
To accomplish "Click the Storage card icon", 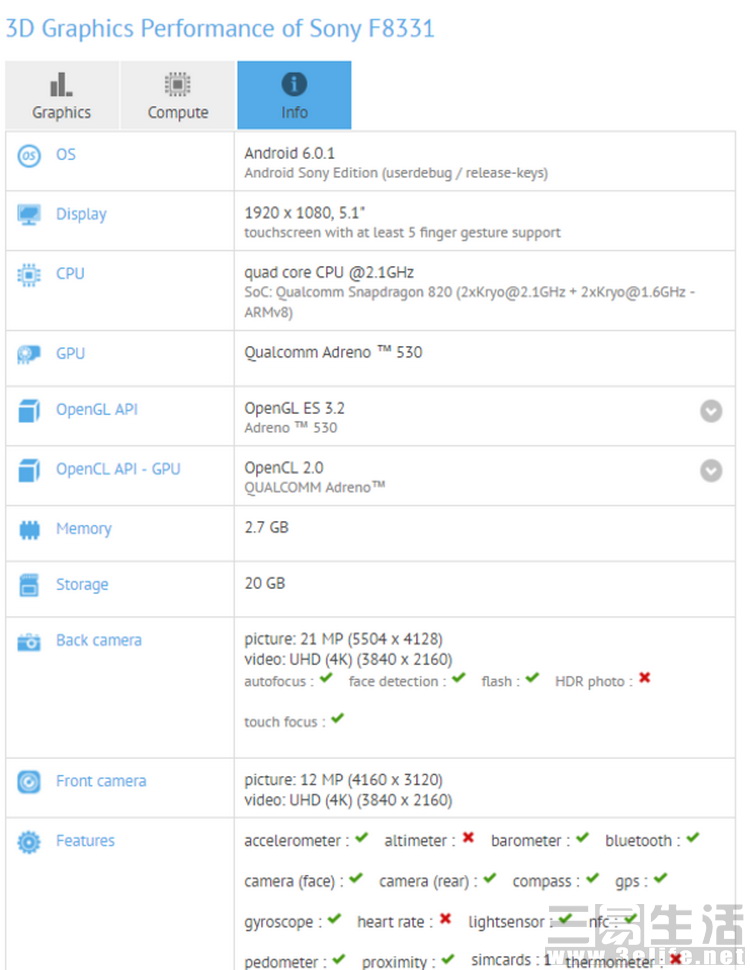I will click(x=29, y=585).
